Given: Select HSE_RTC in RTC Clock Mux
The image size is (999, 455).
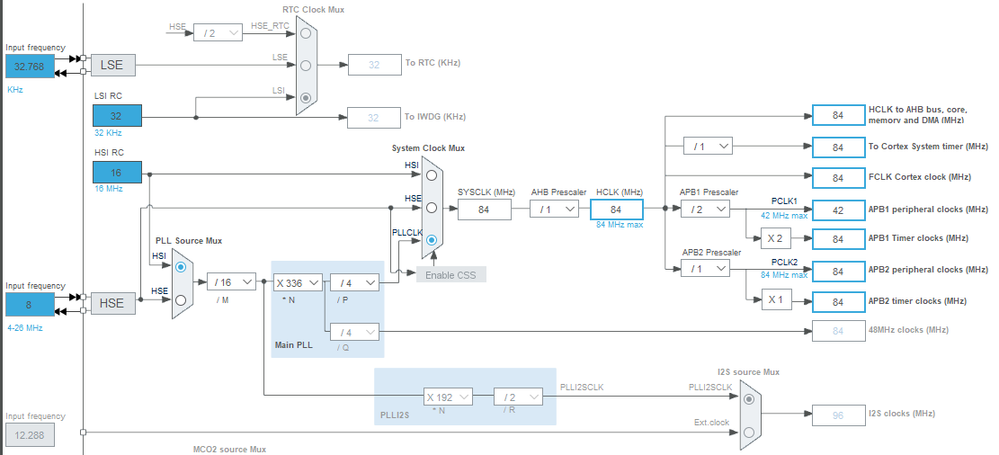Looking at the screenshot, I should click(x=306, y=33).
